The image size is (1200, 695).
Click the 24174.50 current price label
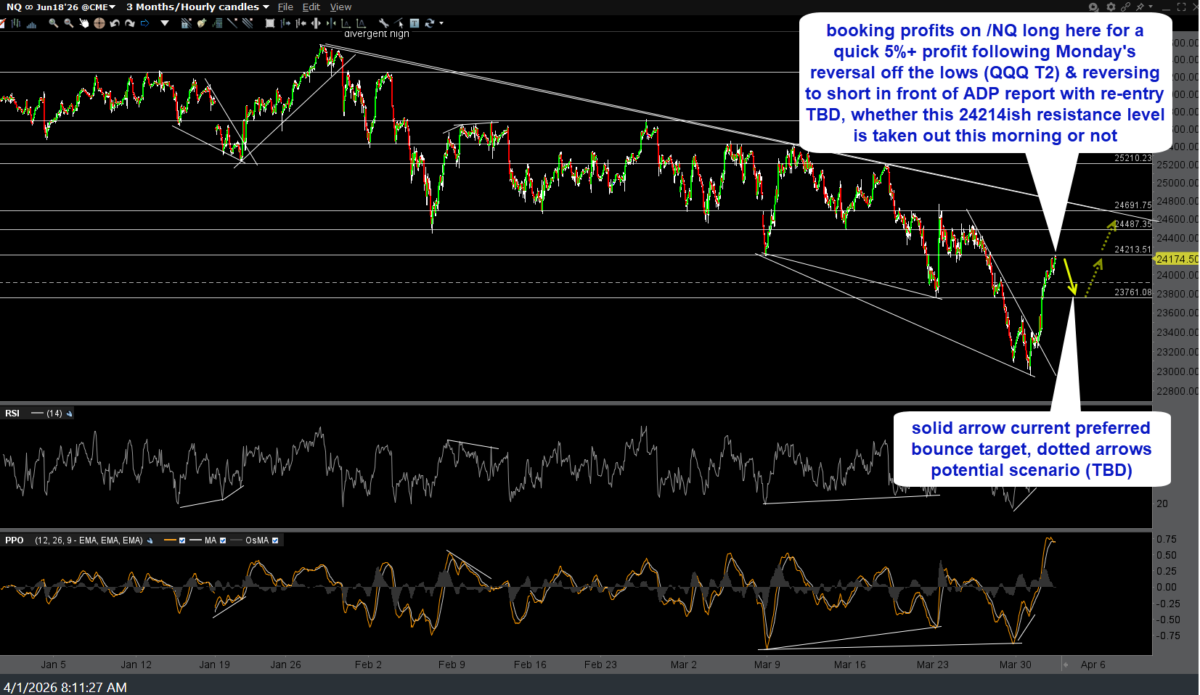pos(1177,258)
